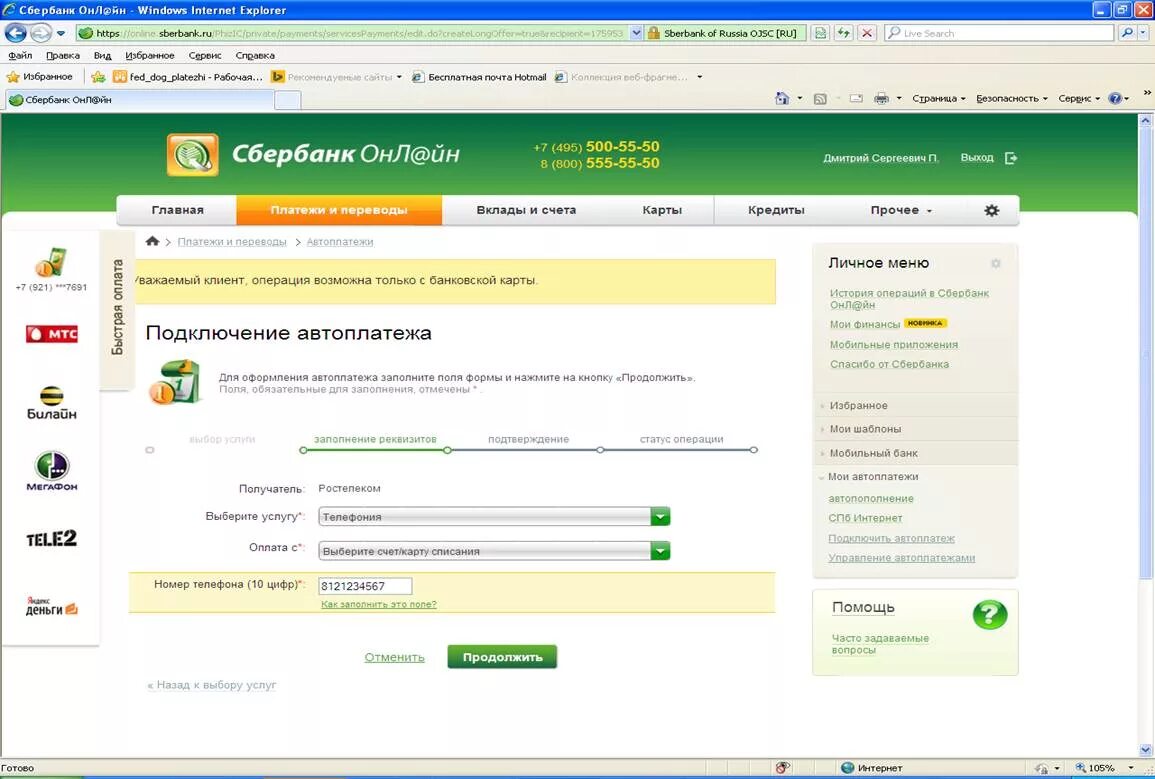This screenshot has height=779, width=1155.
Task: Open the СПб Интернет autopayment link
Action: pyautogui.click(x=865, y=518)
